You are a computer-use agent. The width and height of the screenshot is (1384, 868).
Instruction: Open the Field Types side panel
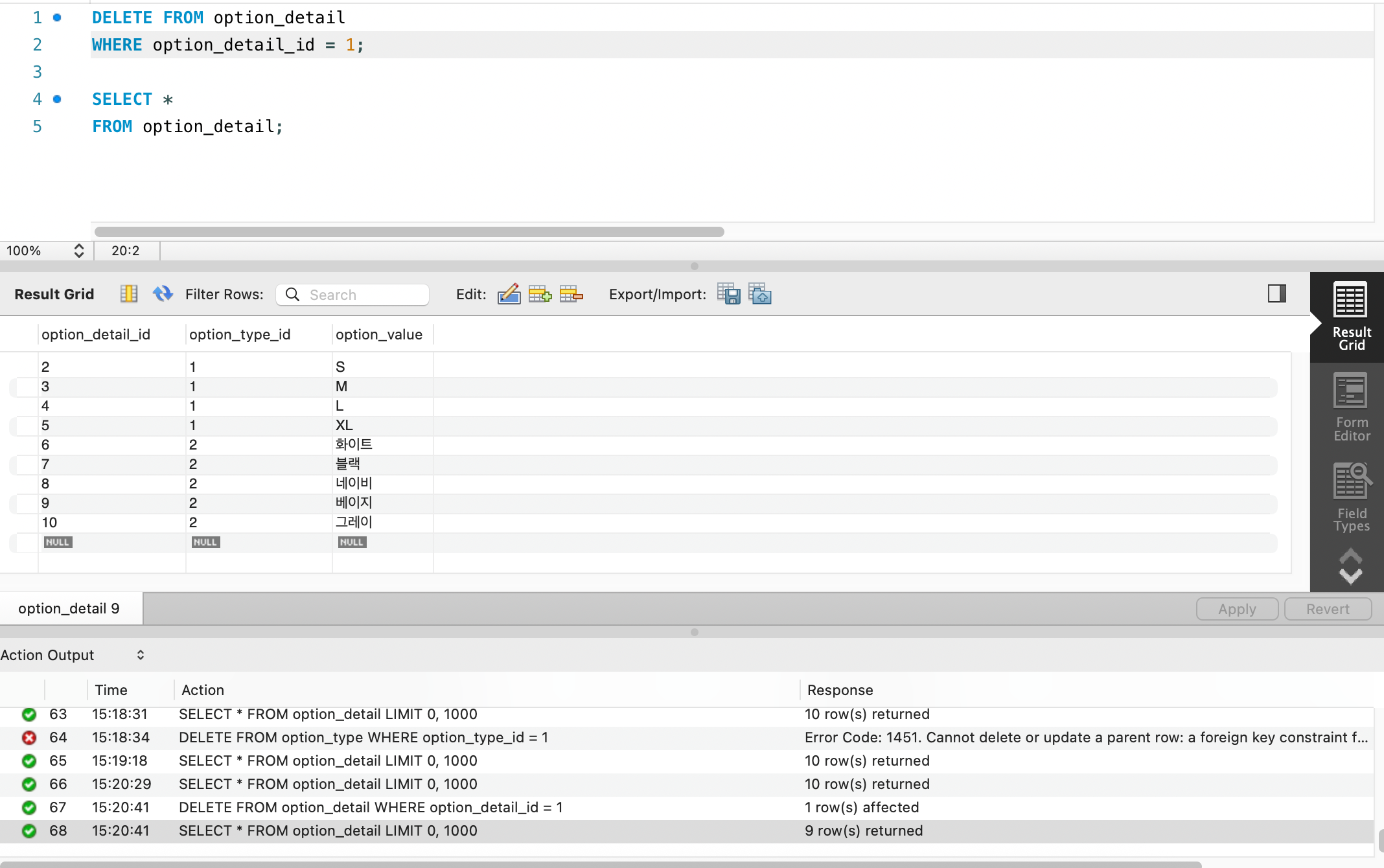[x=1352, y=497]
